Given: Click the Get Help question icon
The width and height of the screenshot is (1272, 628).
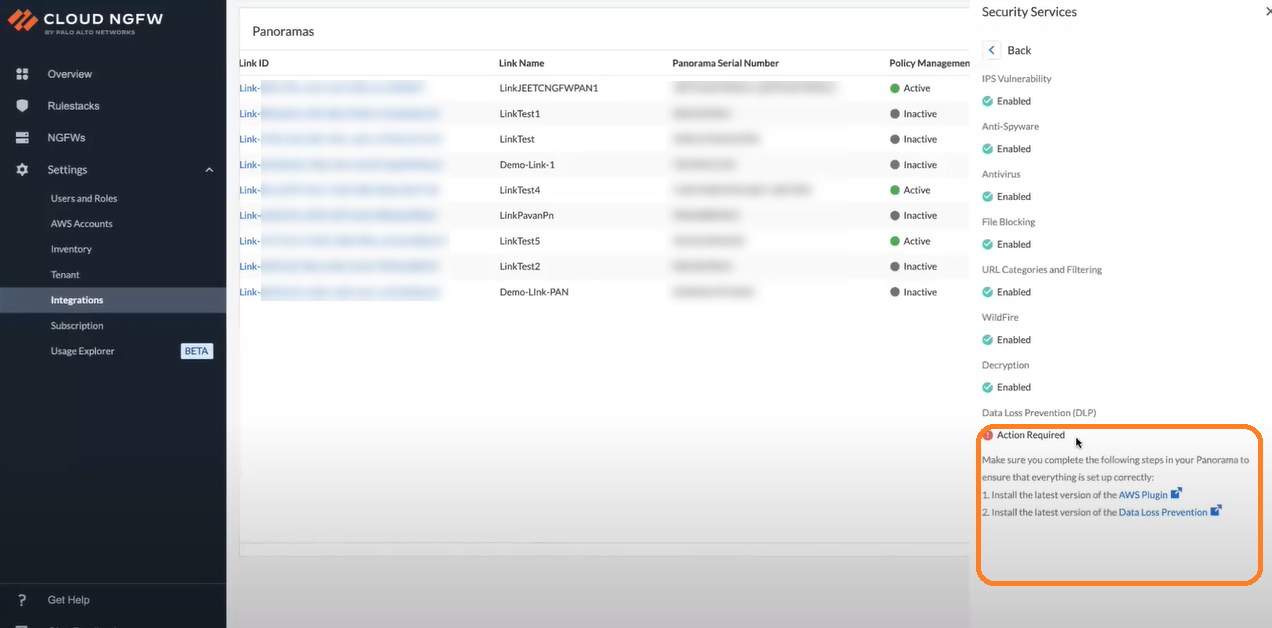Looking at the screenshot, I should 22,600.
